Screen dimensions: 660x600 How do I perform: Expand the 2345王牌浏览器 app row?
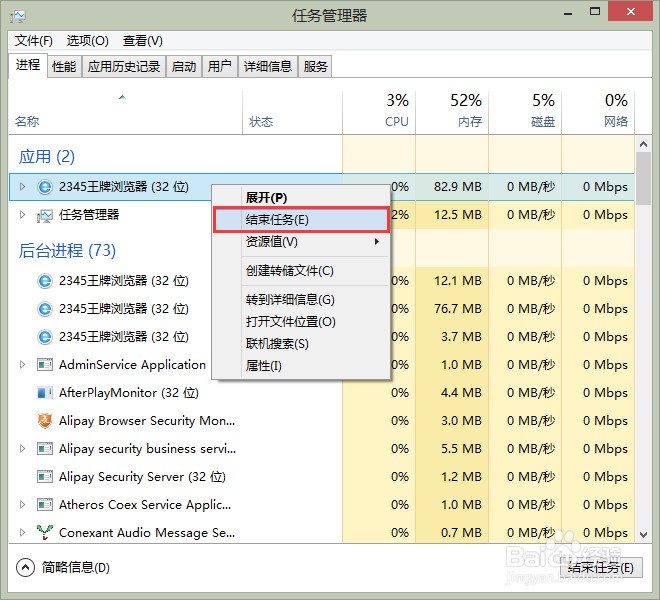point(22,187)
